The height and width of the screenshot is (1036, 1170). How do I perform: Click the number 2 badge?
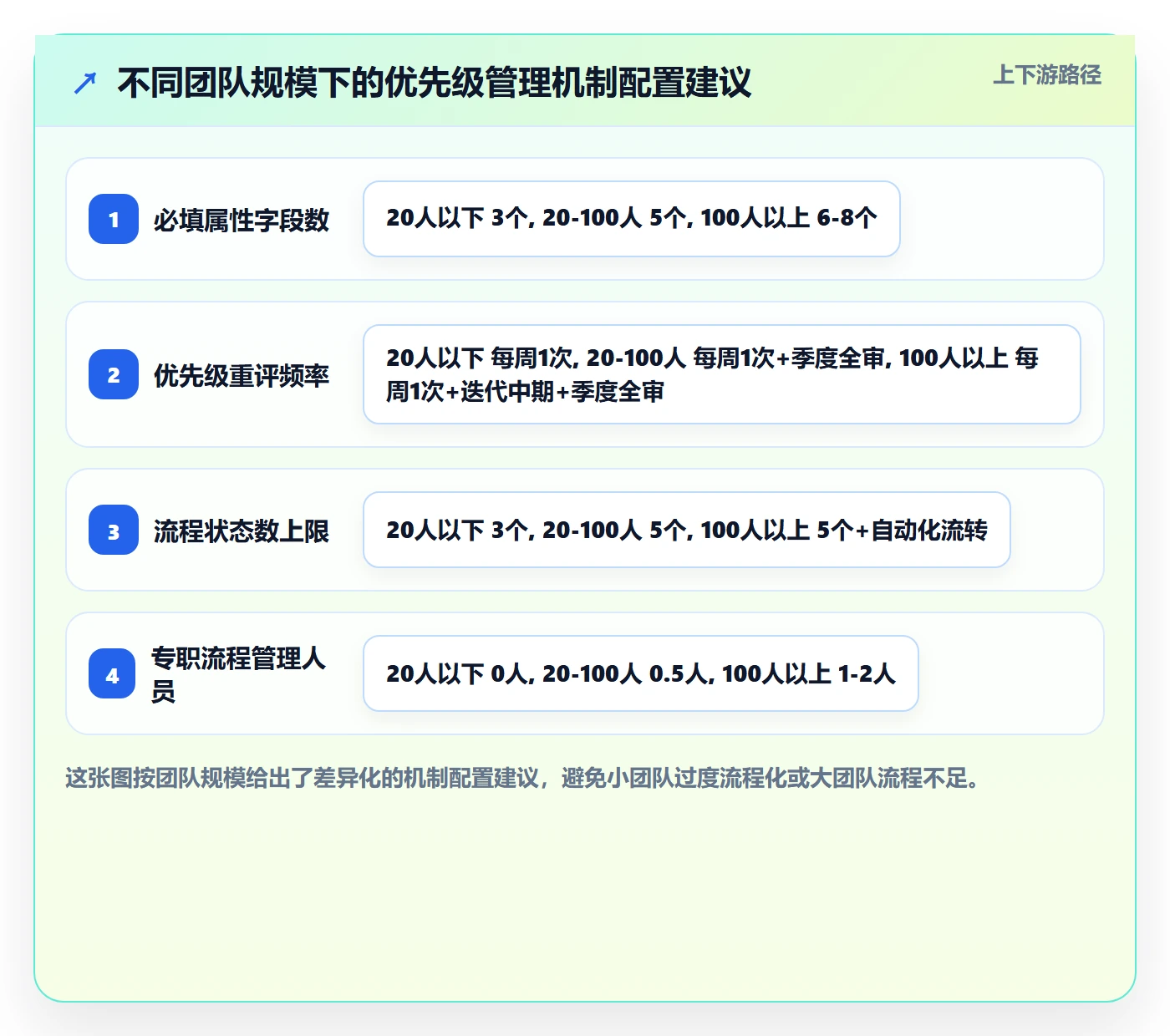pos(114,374)
